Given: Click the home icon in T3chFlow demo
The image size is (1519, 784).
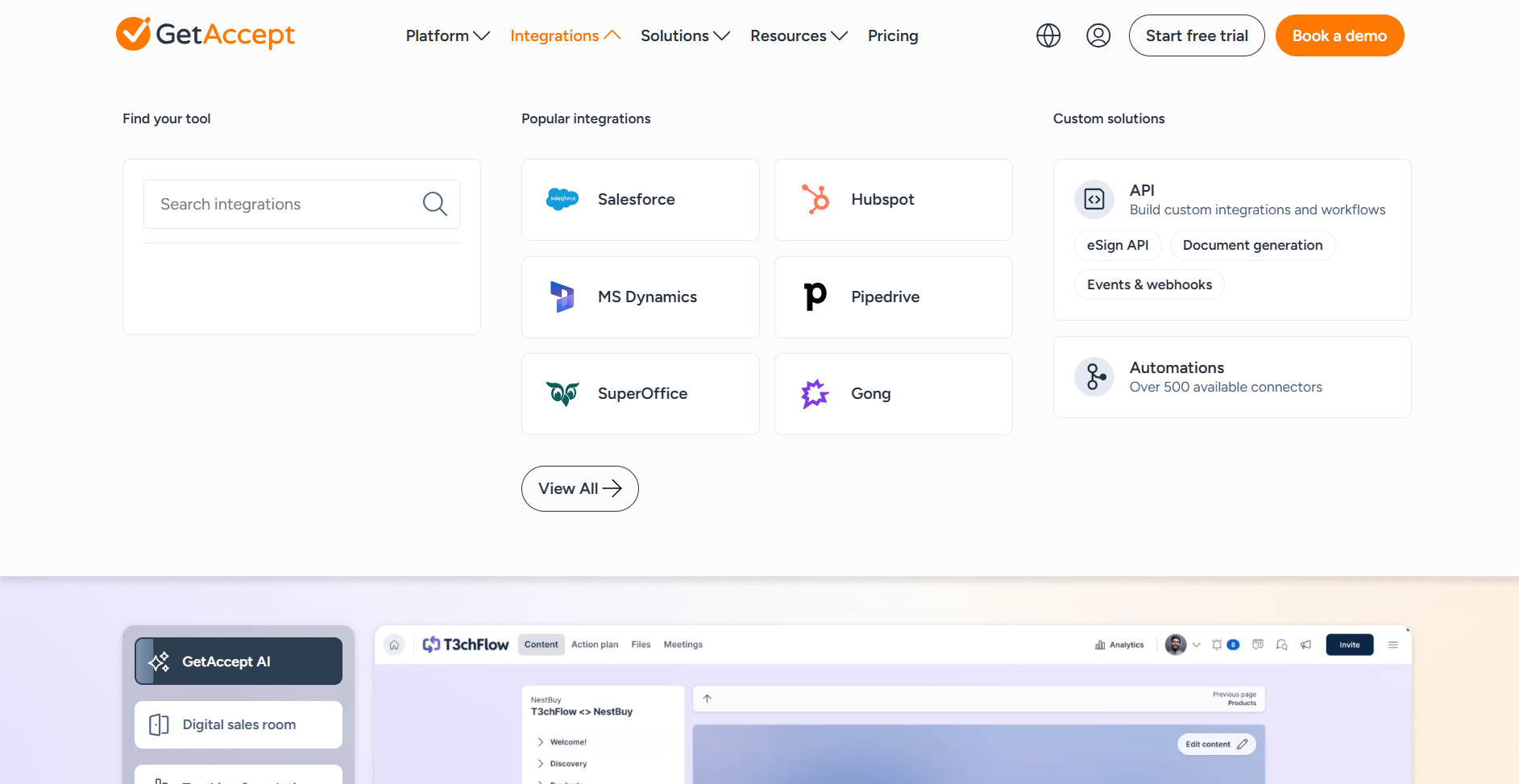Looking at the screenshot, I should tap(394, 645).
